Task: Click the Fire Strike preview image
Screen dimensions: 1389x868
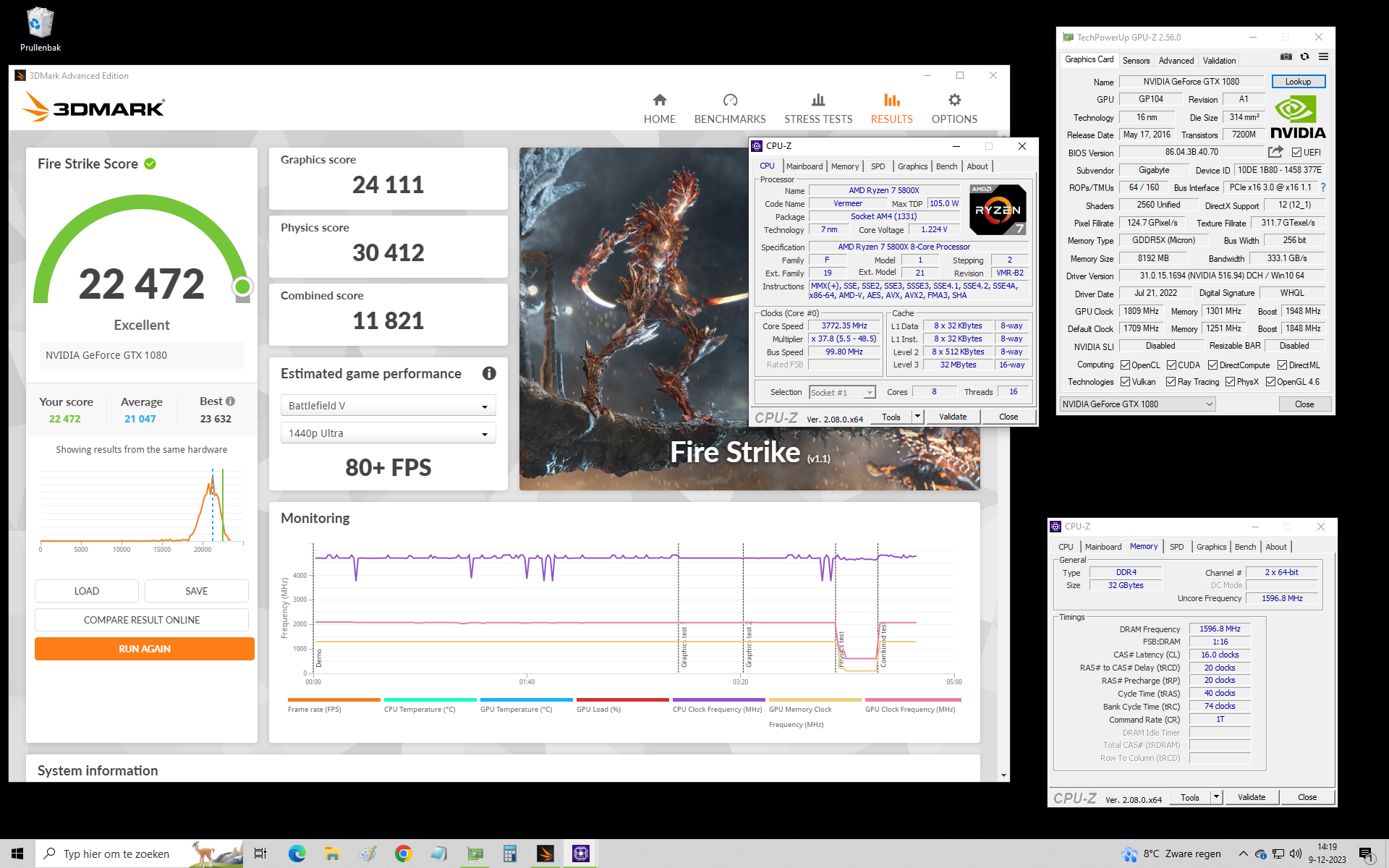Action: (749, 319)
